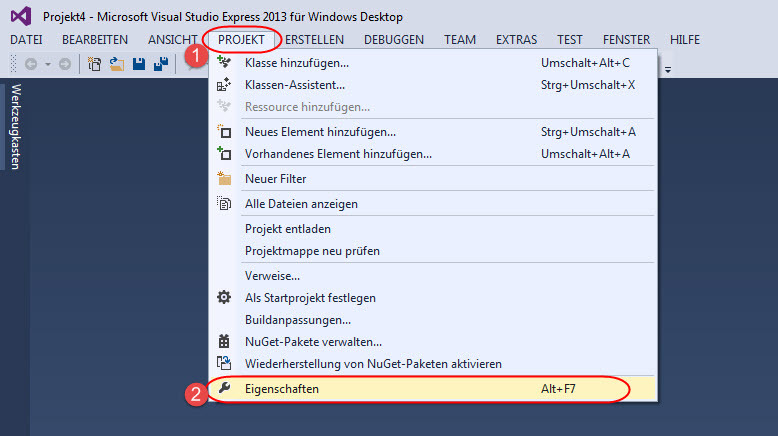Click the Strg+Umschalt+X shortcut text
This screenshot has height=436, width=778.
pyautogui.click(x=588, y=85)
